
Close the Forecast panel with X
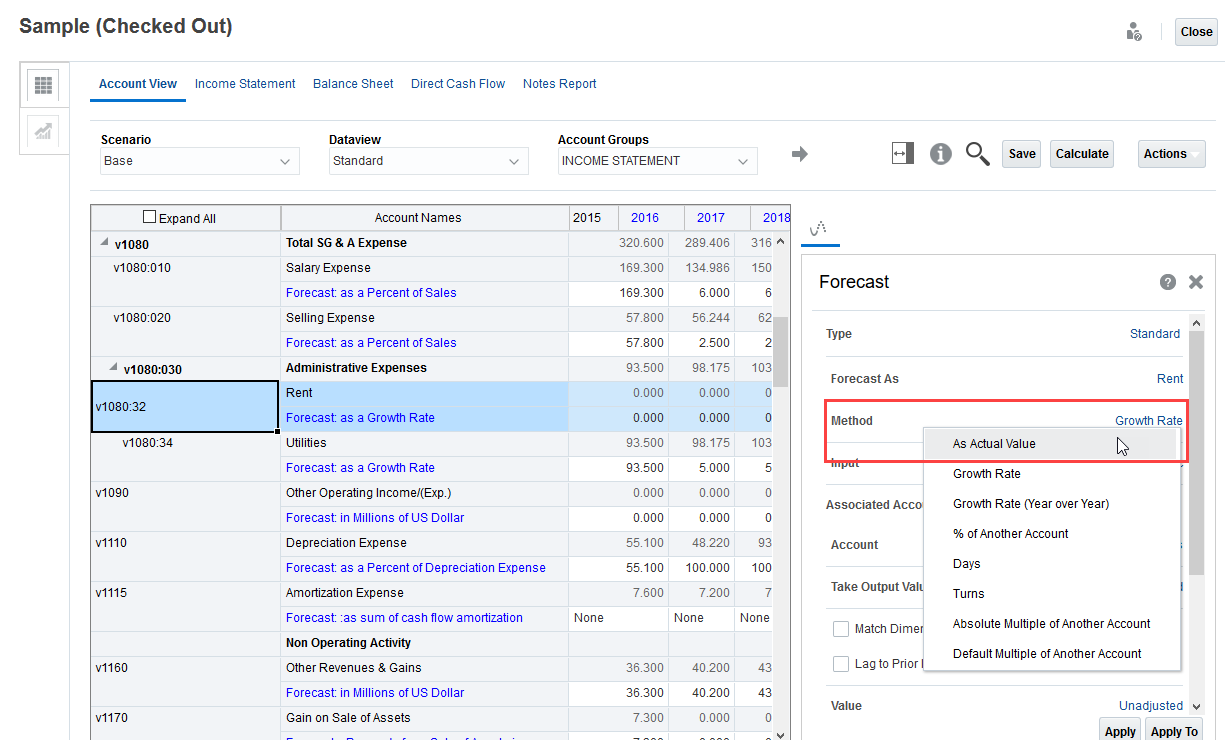coord(1195,282)
